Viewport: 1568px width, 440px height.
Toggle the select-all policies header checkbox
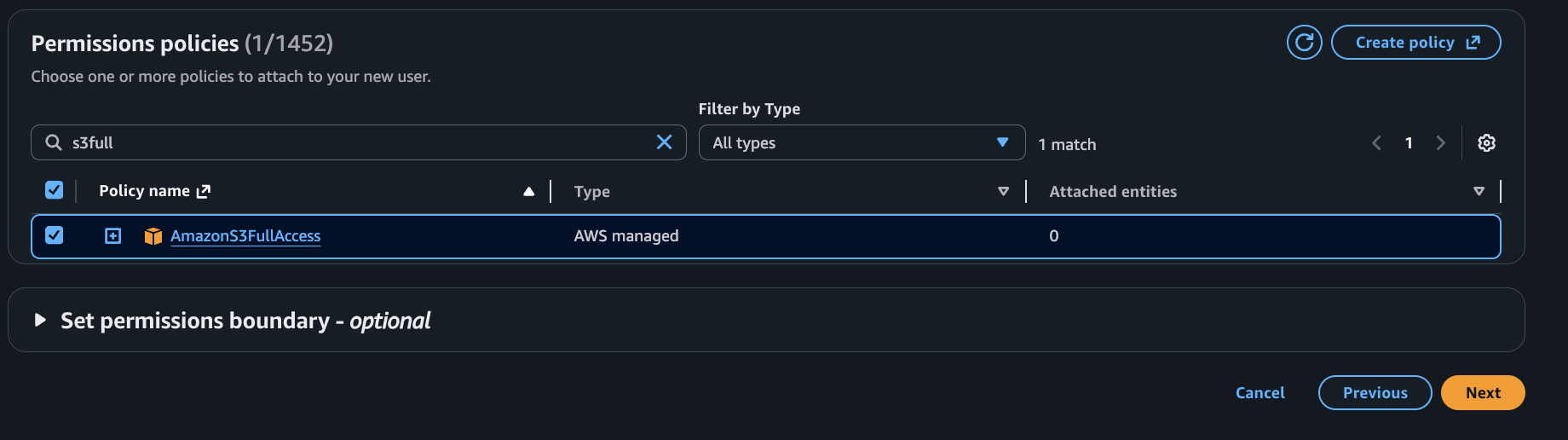point(54,190)
